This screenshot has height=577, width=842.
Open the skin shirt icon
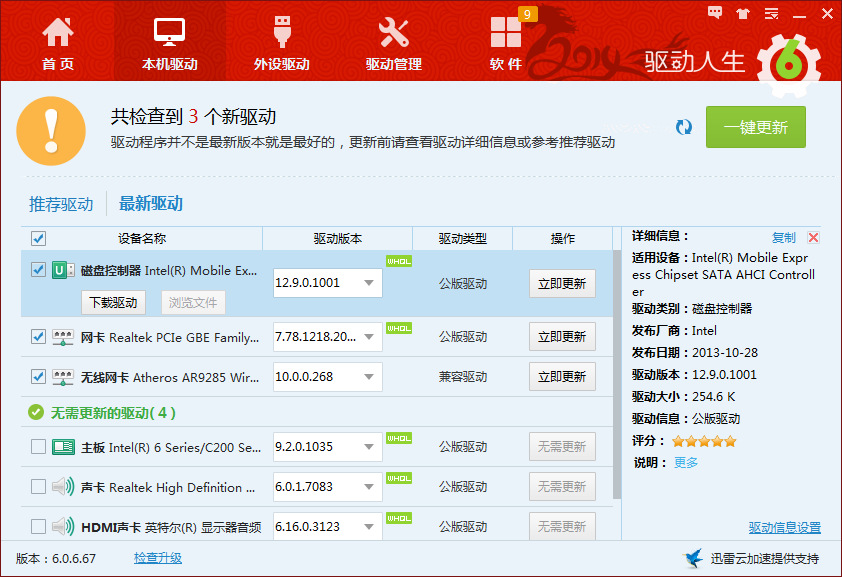click(x=743, y=13)
